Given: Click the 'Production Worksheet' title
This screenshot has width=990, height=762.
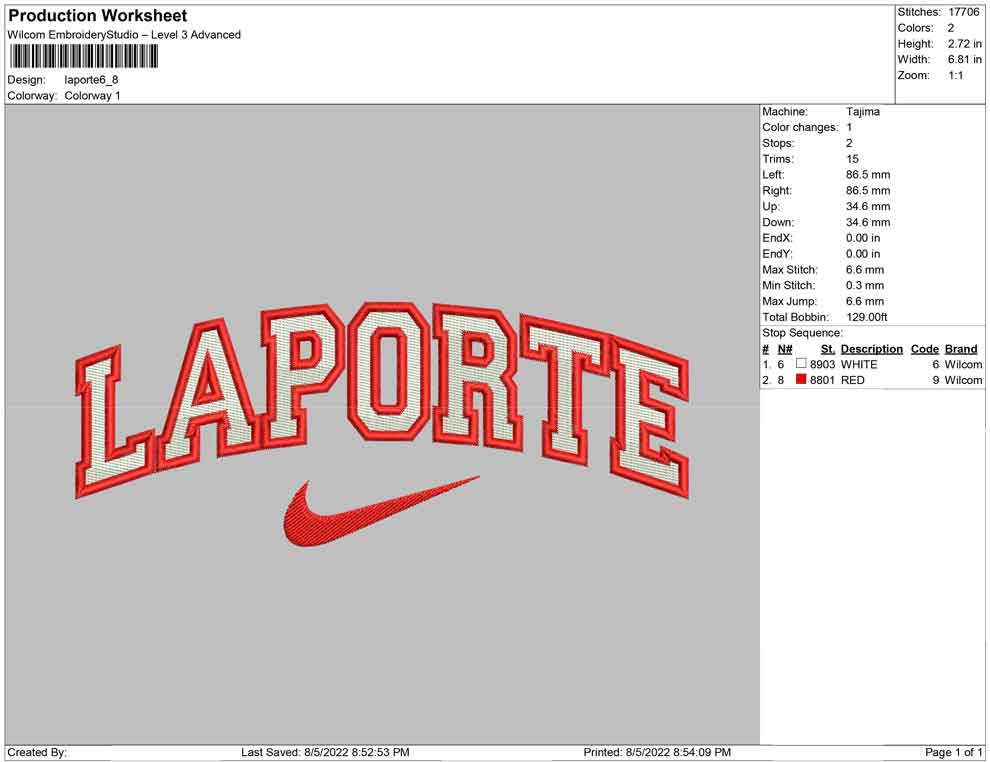Looking at the screenshot, I should tap(98, 16).
